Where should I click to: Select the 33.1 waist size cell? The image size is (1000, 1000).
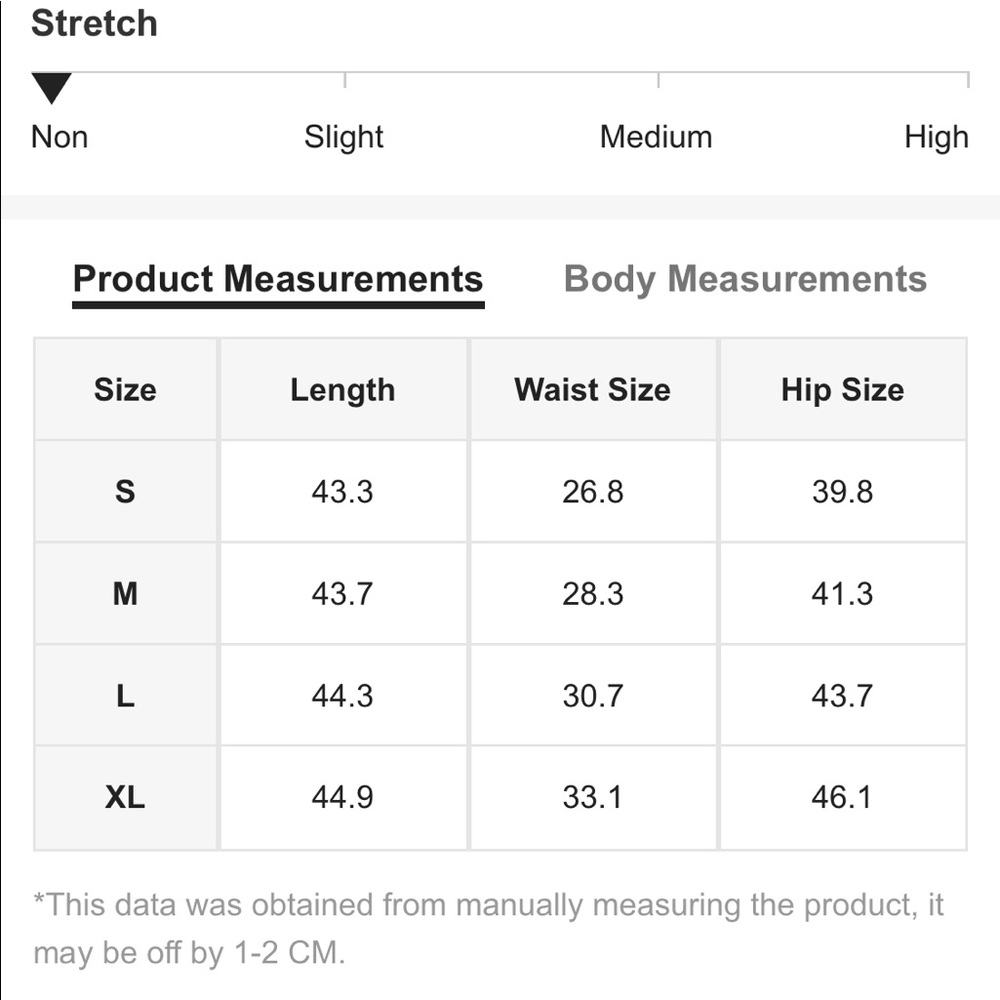(592, 797)
